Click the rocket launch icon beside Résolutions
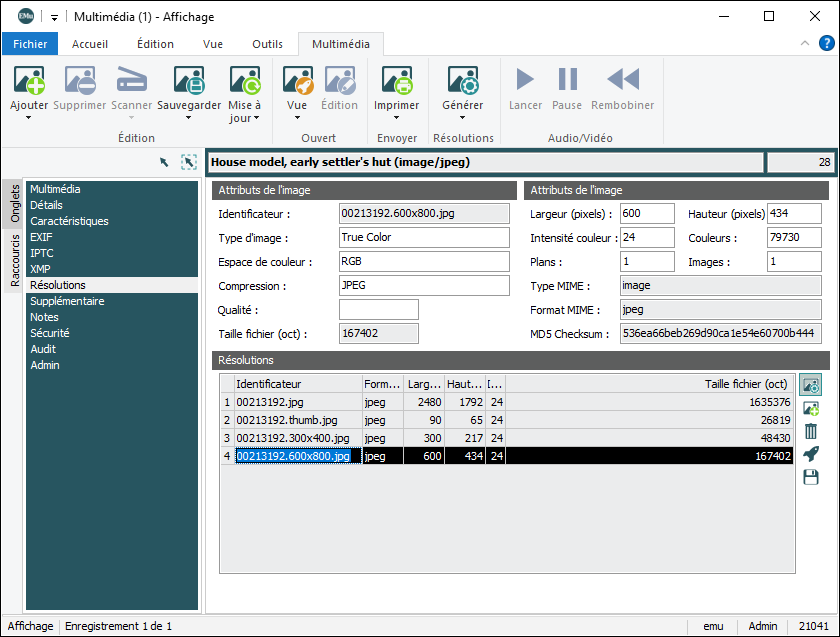840x637 pixels. [x=811, y=454]
